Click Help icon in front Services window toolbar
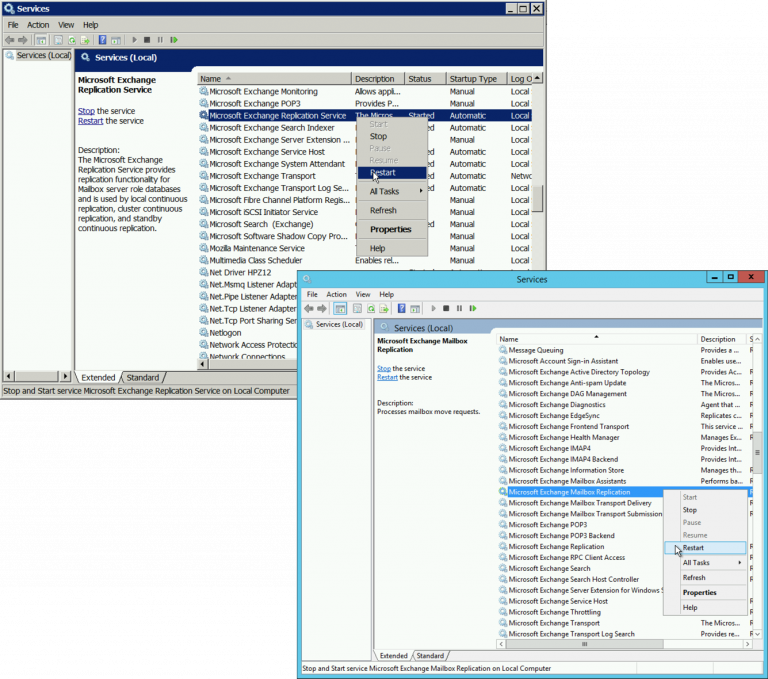 402,309
